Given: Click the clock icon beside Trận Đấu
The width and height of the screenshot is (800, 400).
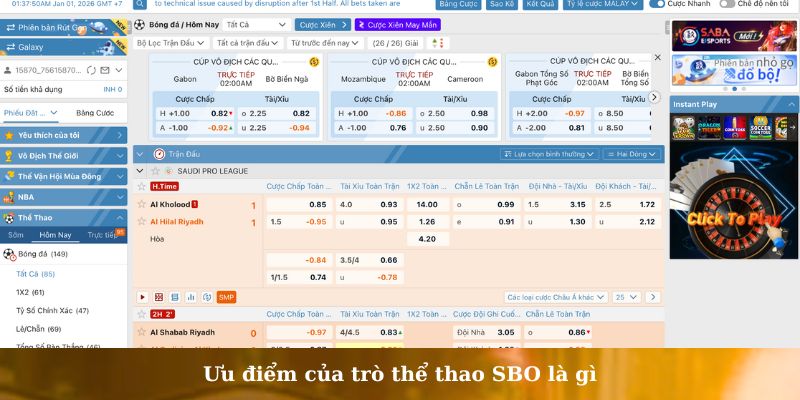Looking at the screenshot, I should pyautogui.click(x=159, y=154).
